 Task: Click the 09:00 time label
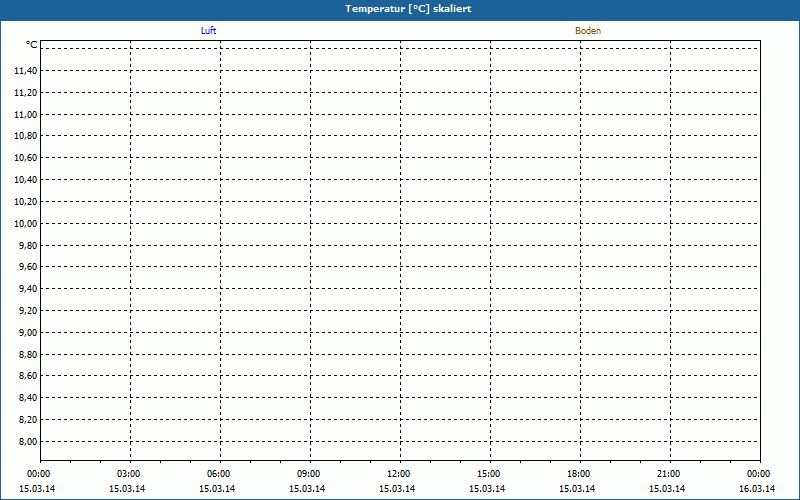tap(308, 474)
